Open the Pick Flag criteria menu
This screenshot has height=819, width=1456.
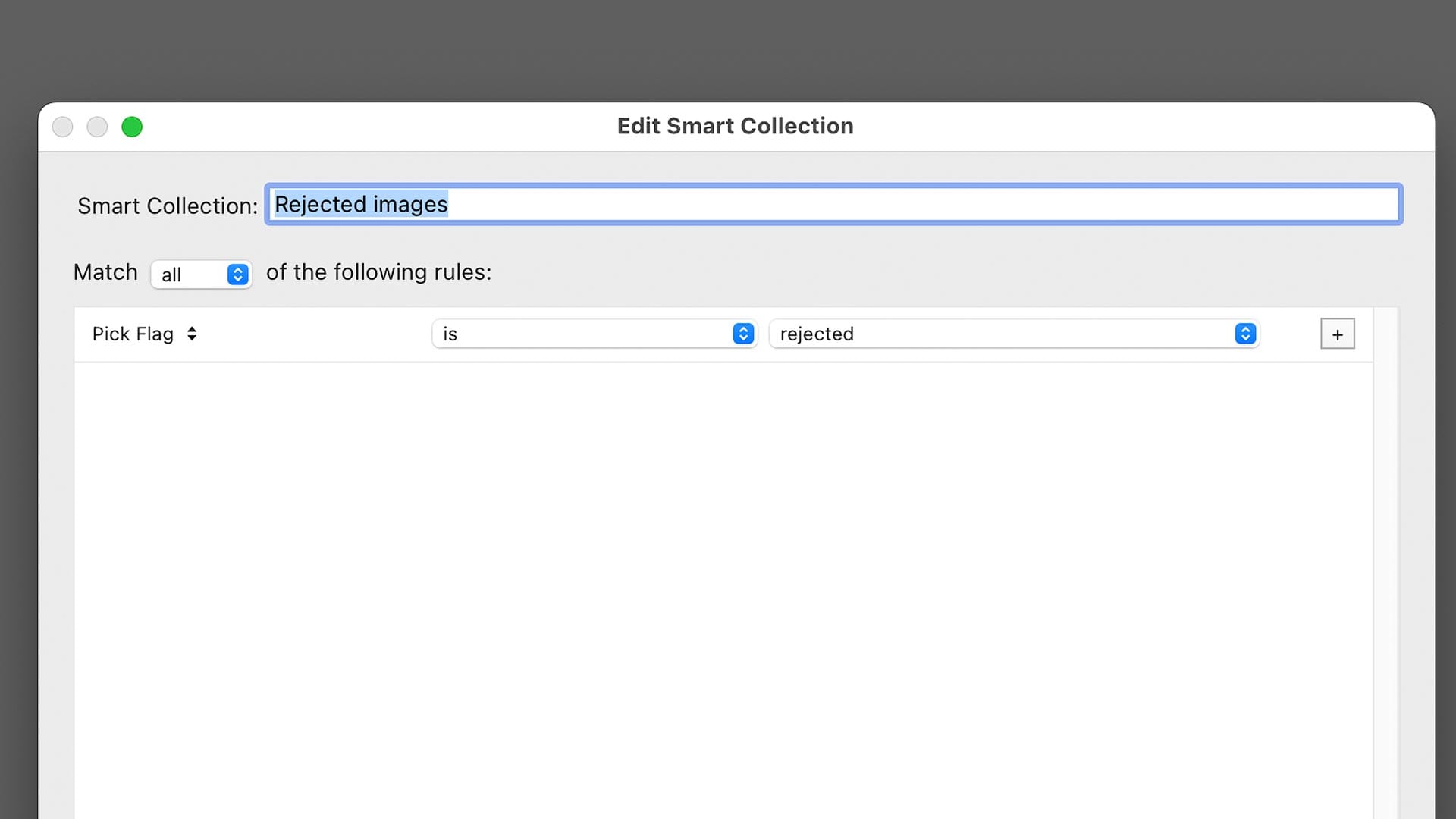(x=133, y=334)
